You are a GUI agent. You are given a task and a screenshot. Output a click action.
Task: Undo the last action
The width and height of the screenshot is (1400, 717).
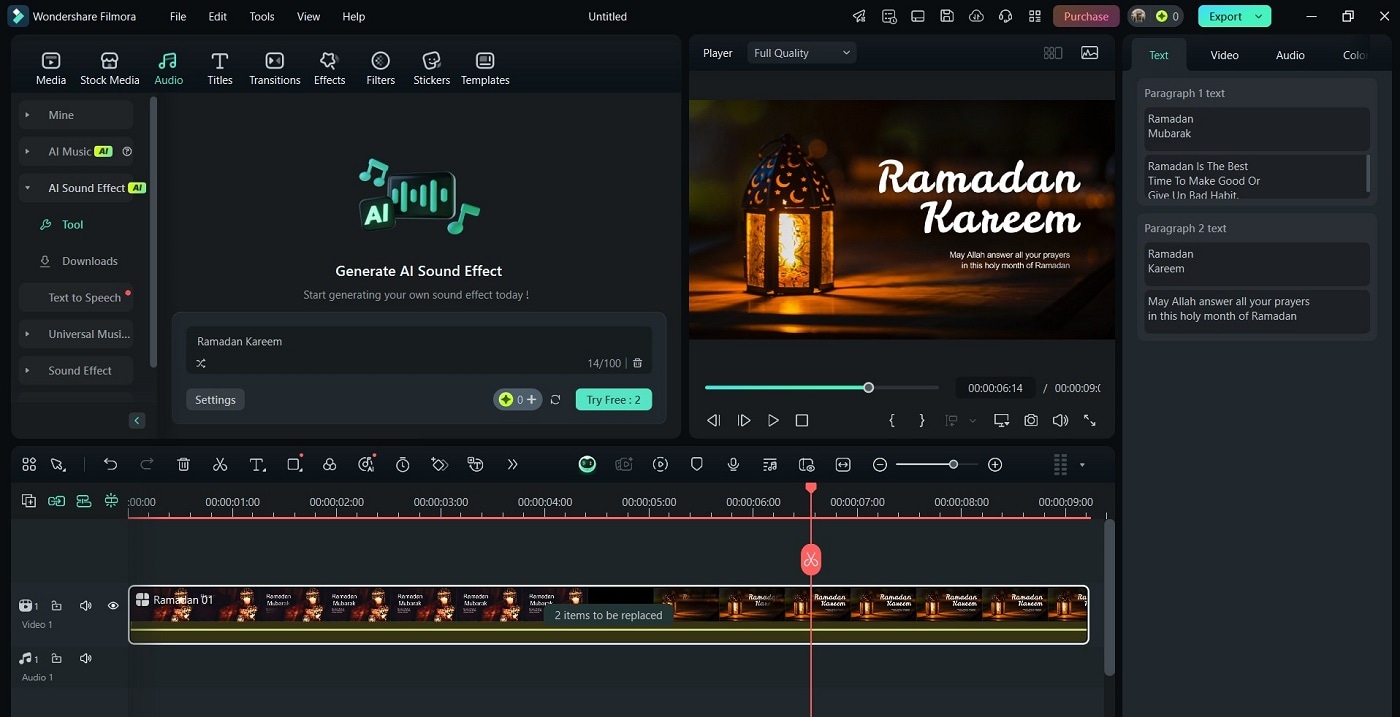pos(111,465)
